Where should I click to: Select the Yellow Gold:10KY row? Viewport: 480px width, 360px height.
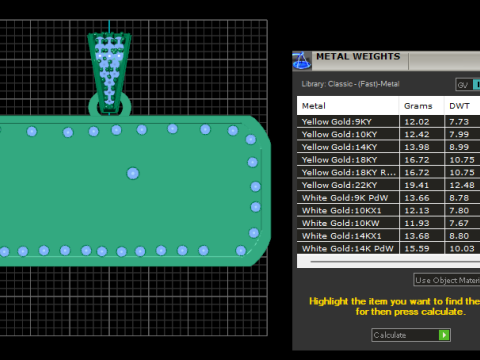(388, 134)
